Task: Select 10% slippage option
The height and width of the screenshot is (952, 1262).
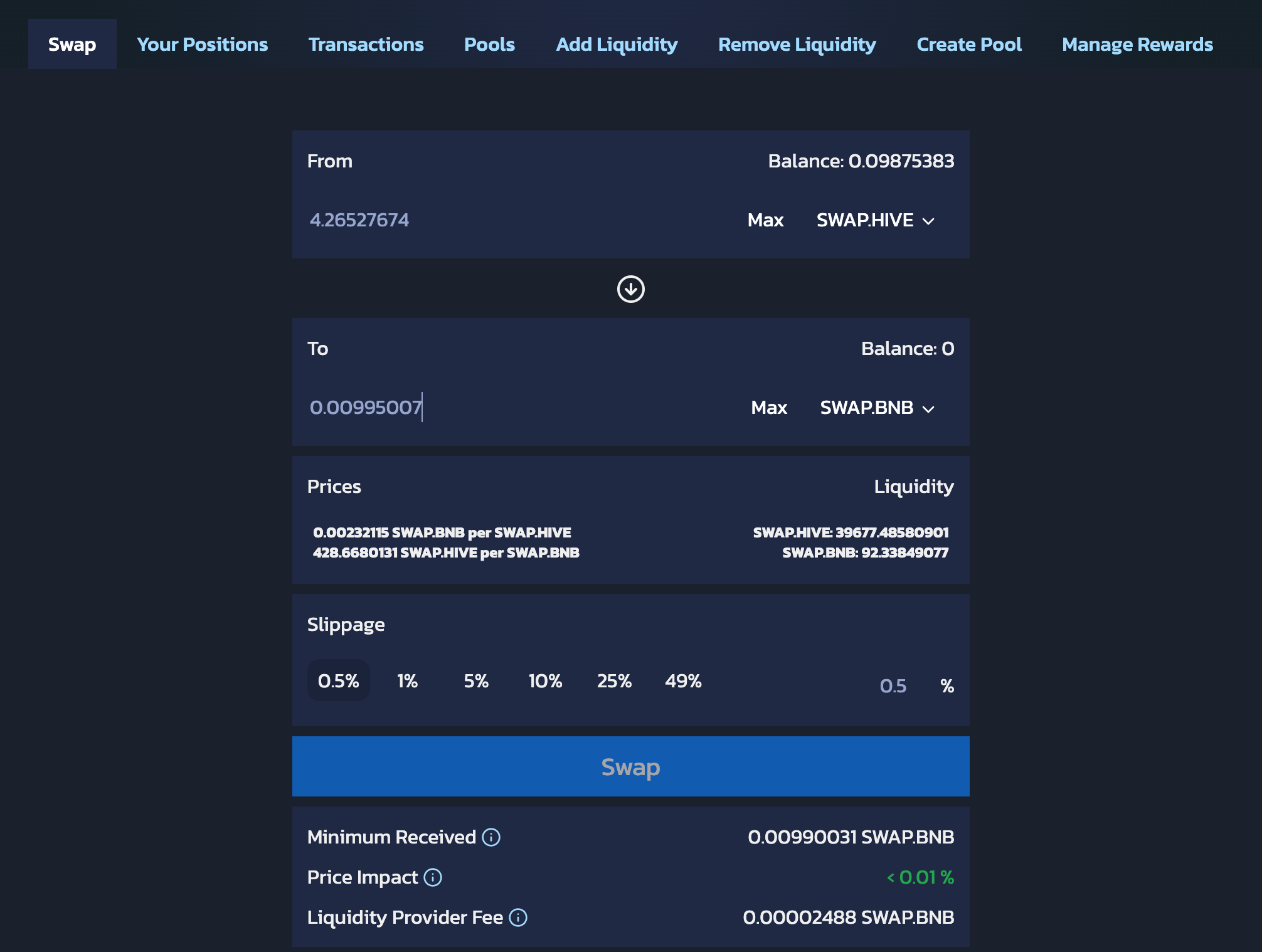Action: [x=545, y=680]
